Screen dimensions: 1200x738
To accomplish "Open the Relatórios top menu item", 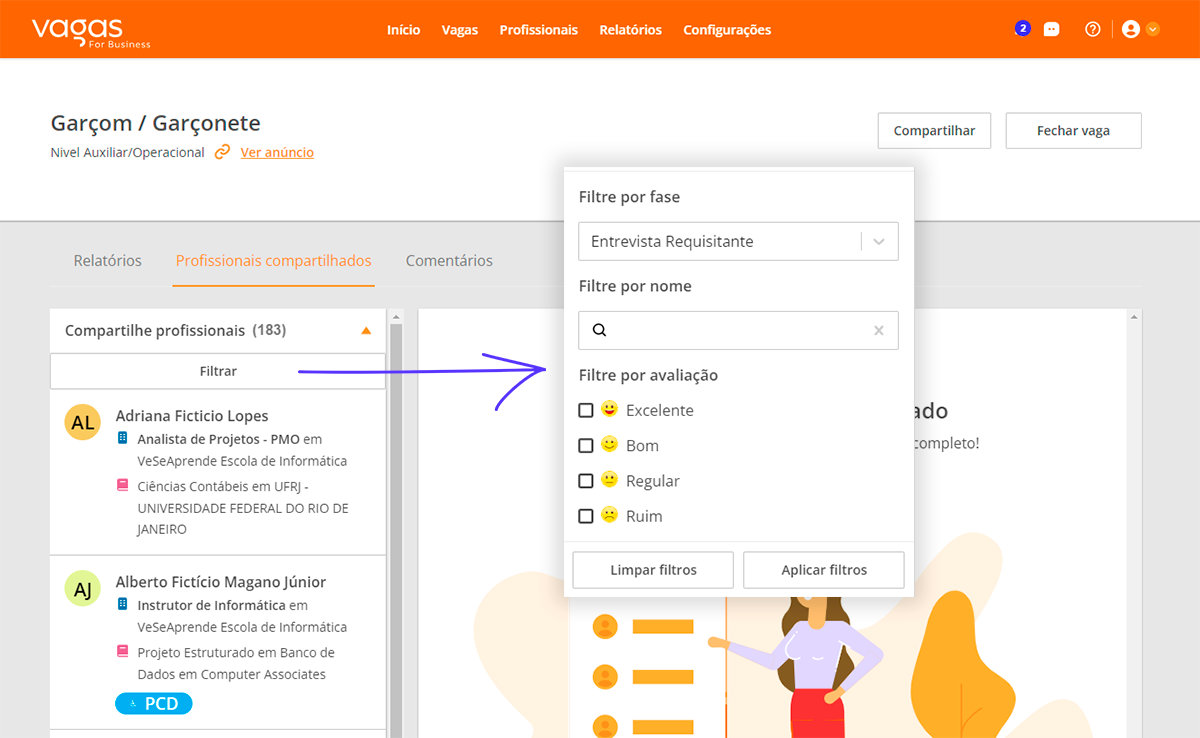I will click(631, 30).
